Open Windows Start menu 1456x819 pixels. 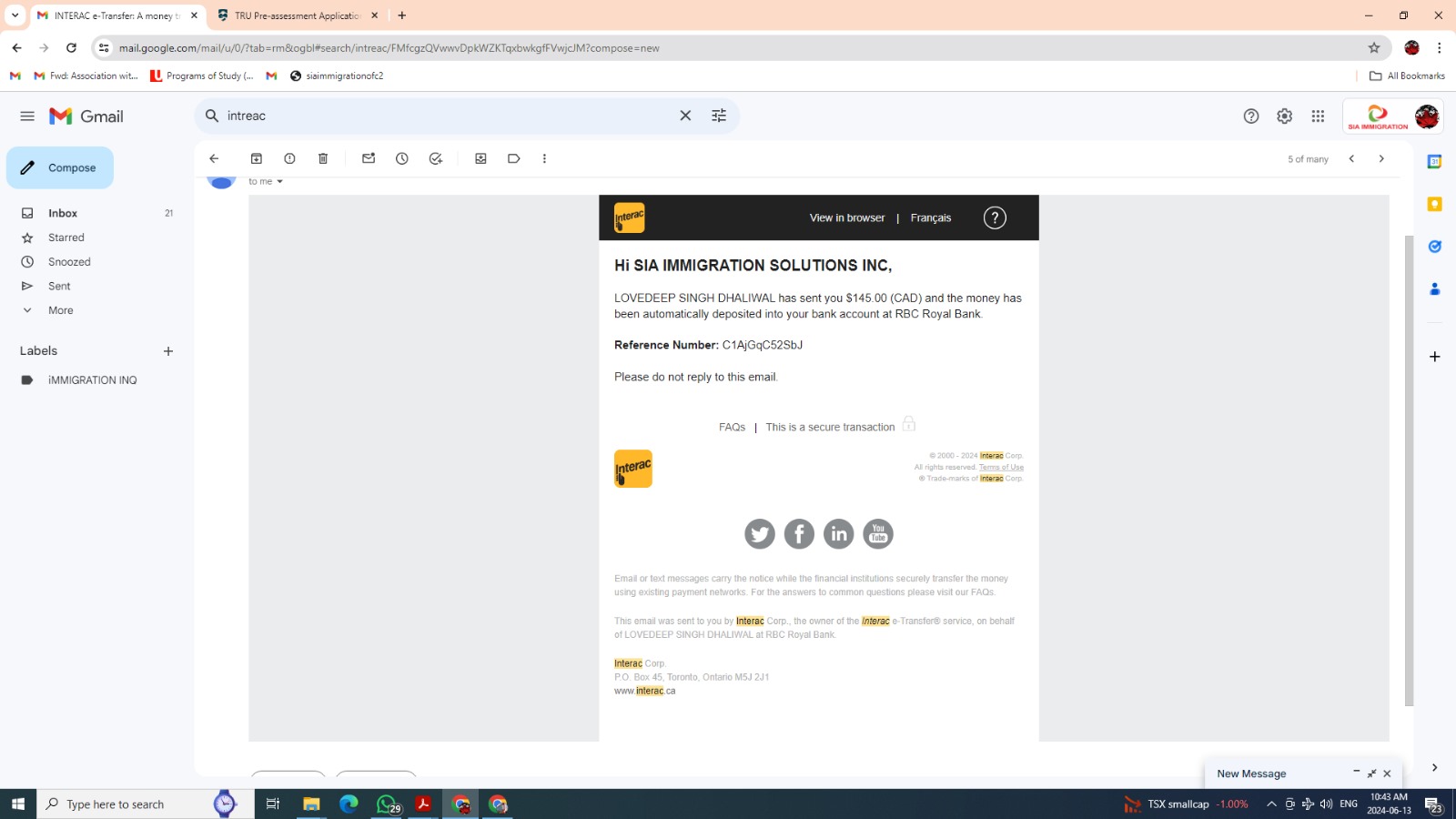(18, 804)
